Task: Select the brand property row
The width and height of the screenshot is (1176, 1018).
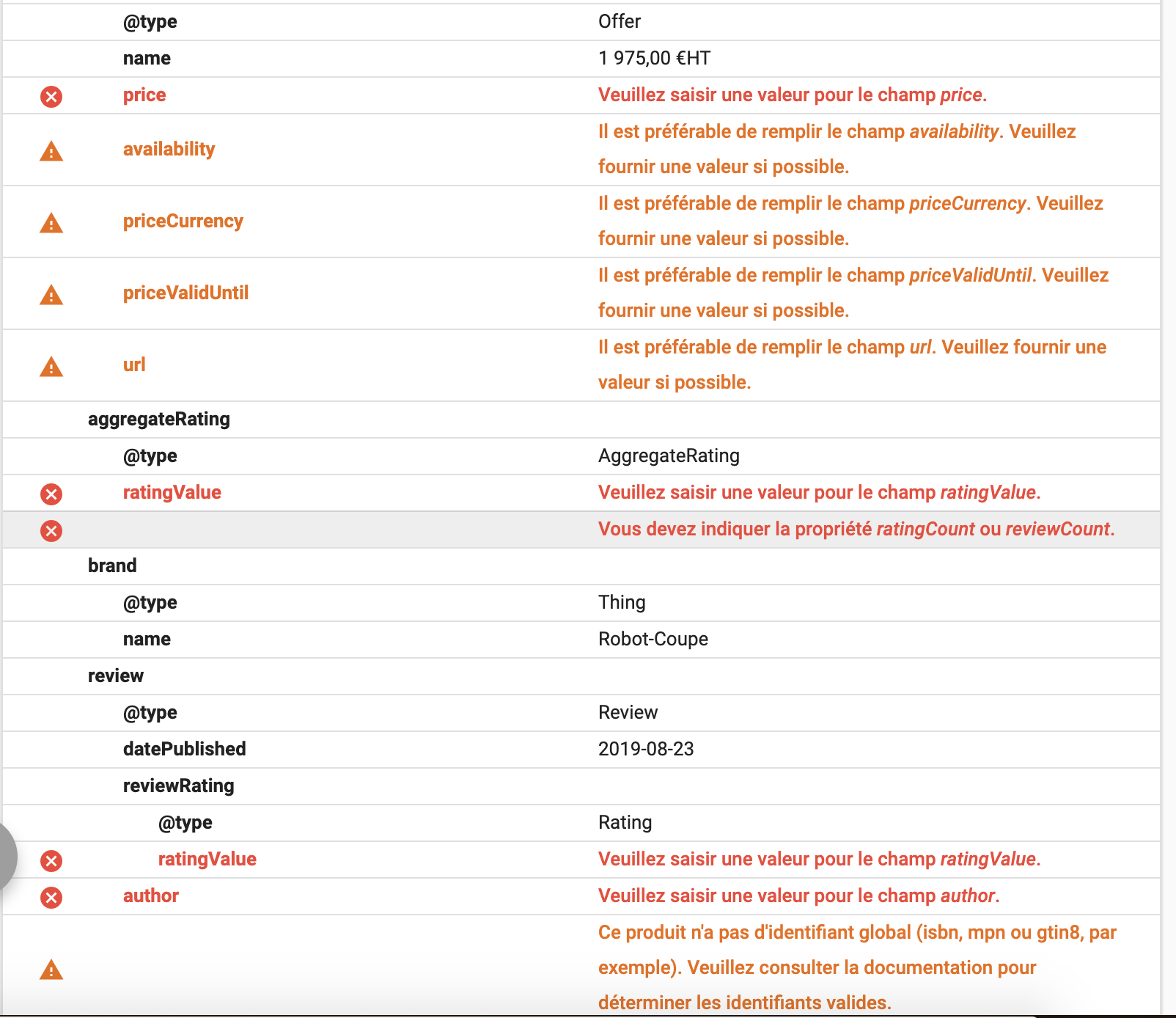Action: 112,565
